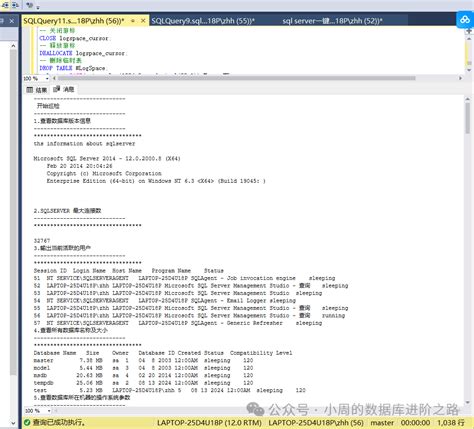Click the messages pane scroll down arrow

468,403
